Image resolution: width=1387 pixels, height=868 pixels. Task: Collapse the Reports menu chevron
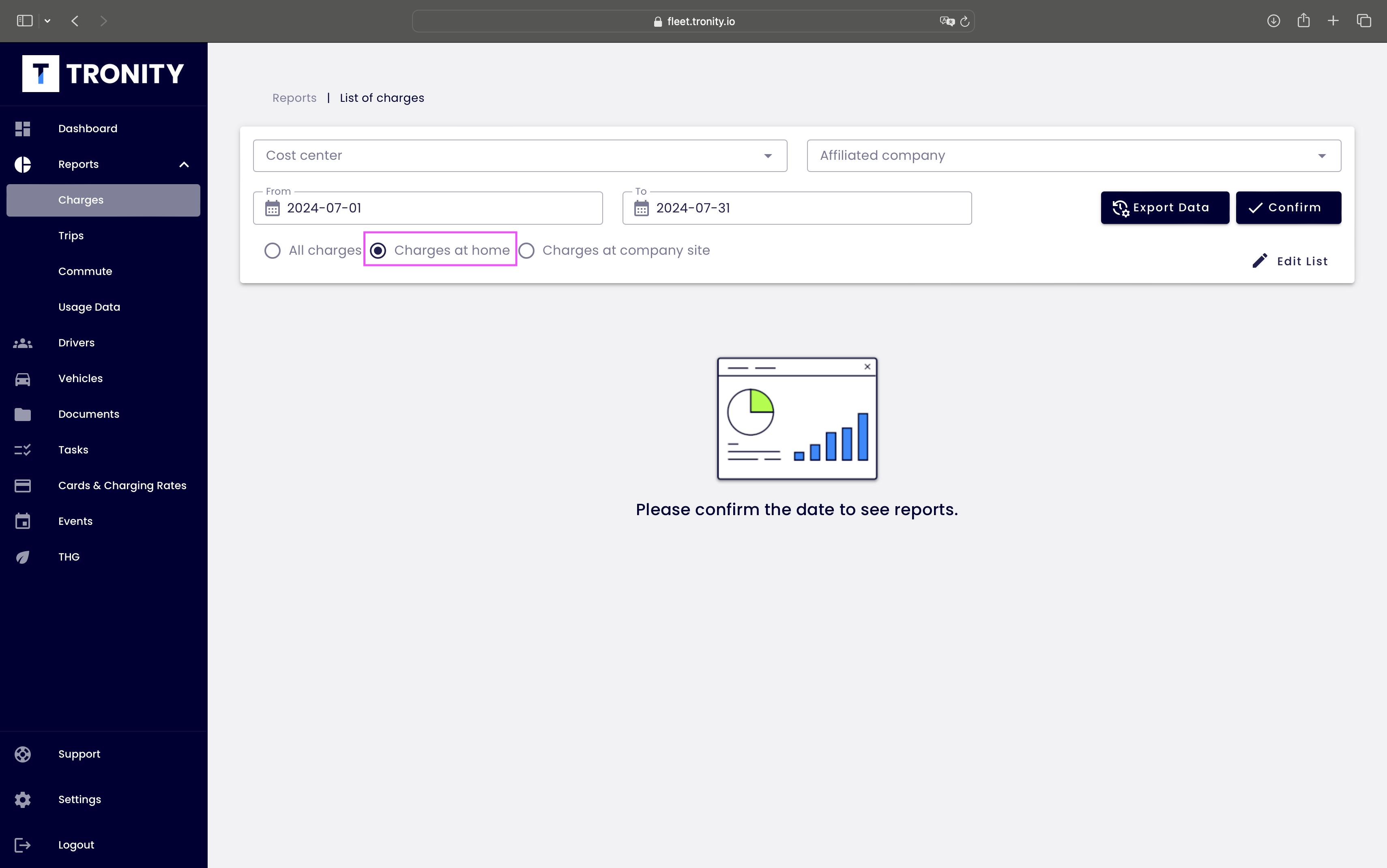184,165
